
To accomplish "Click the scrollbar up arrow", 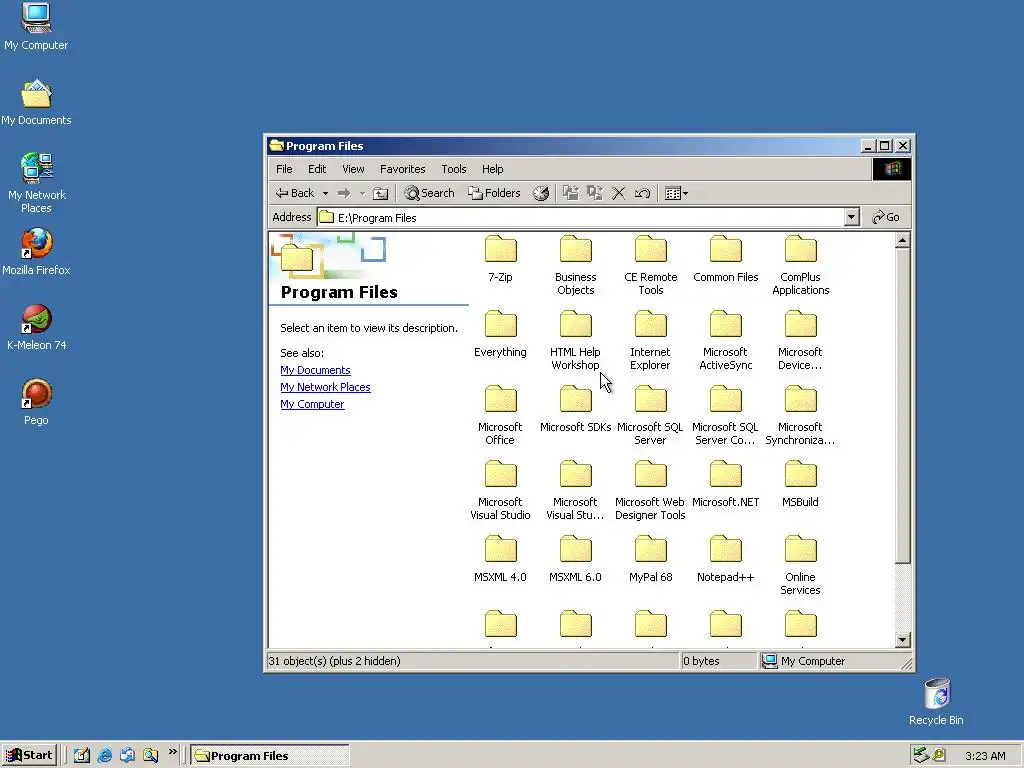I will (x=903, y=240).
